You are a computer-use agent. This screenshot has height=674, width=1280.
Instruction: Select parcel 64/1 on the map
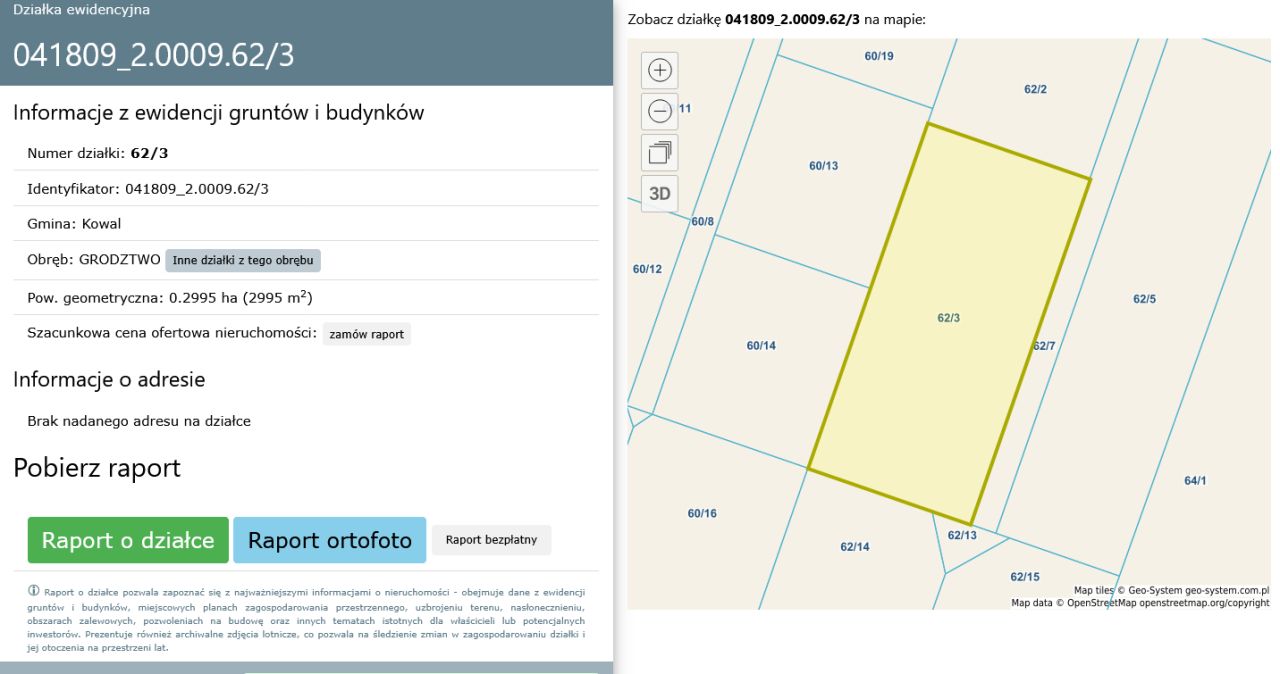1195,481
